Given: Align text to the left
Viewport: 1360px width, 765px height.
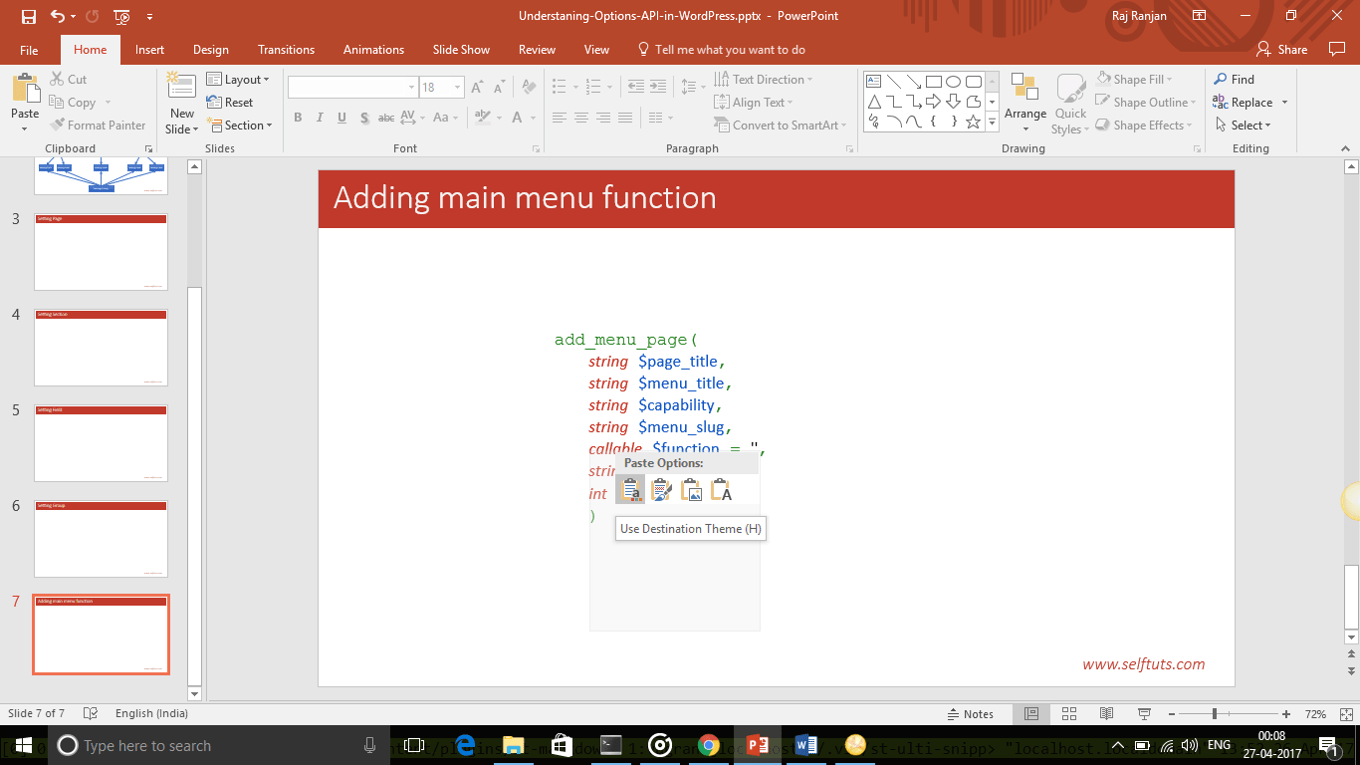Looking at the screenshot, I should 559,118.
